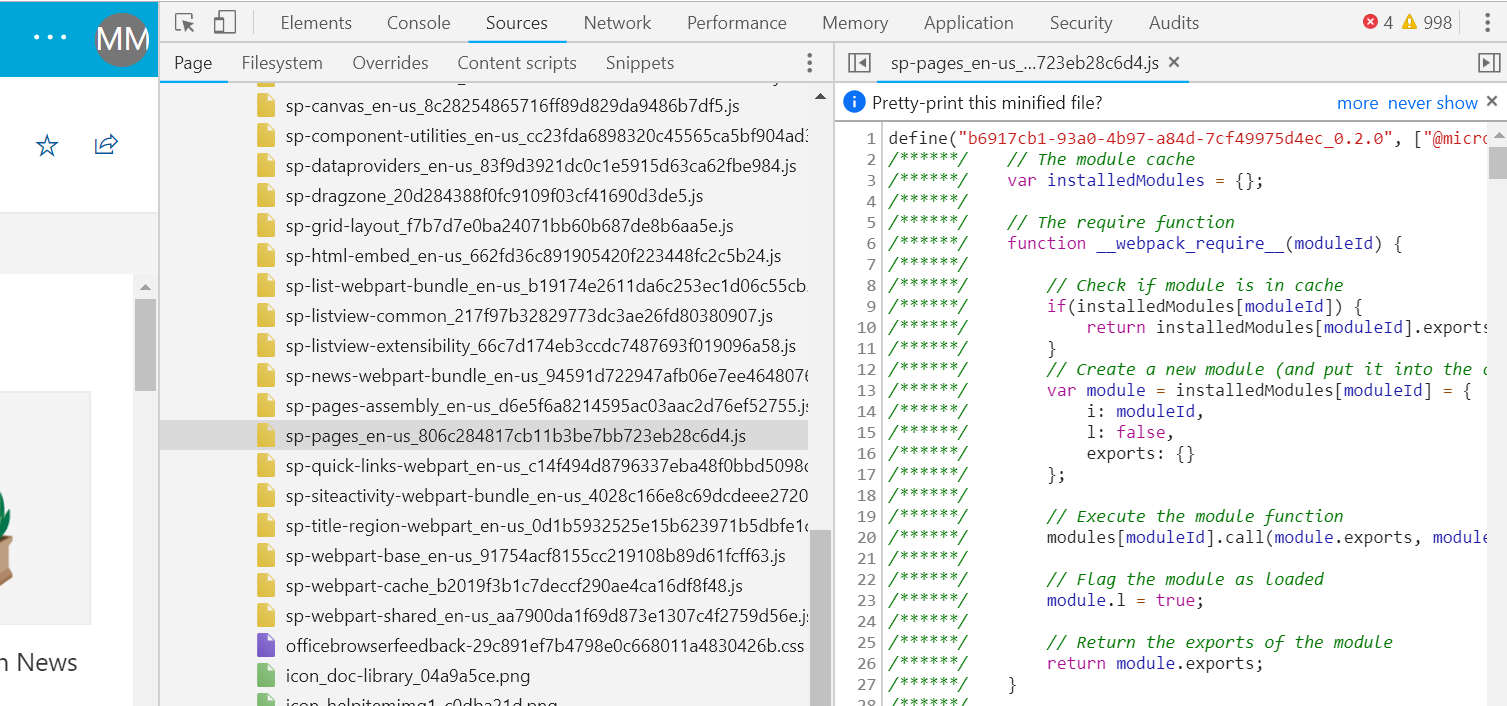
Task: Select the Inspect element cursor tool
Action: (x=184, y=22)
